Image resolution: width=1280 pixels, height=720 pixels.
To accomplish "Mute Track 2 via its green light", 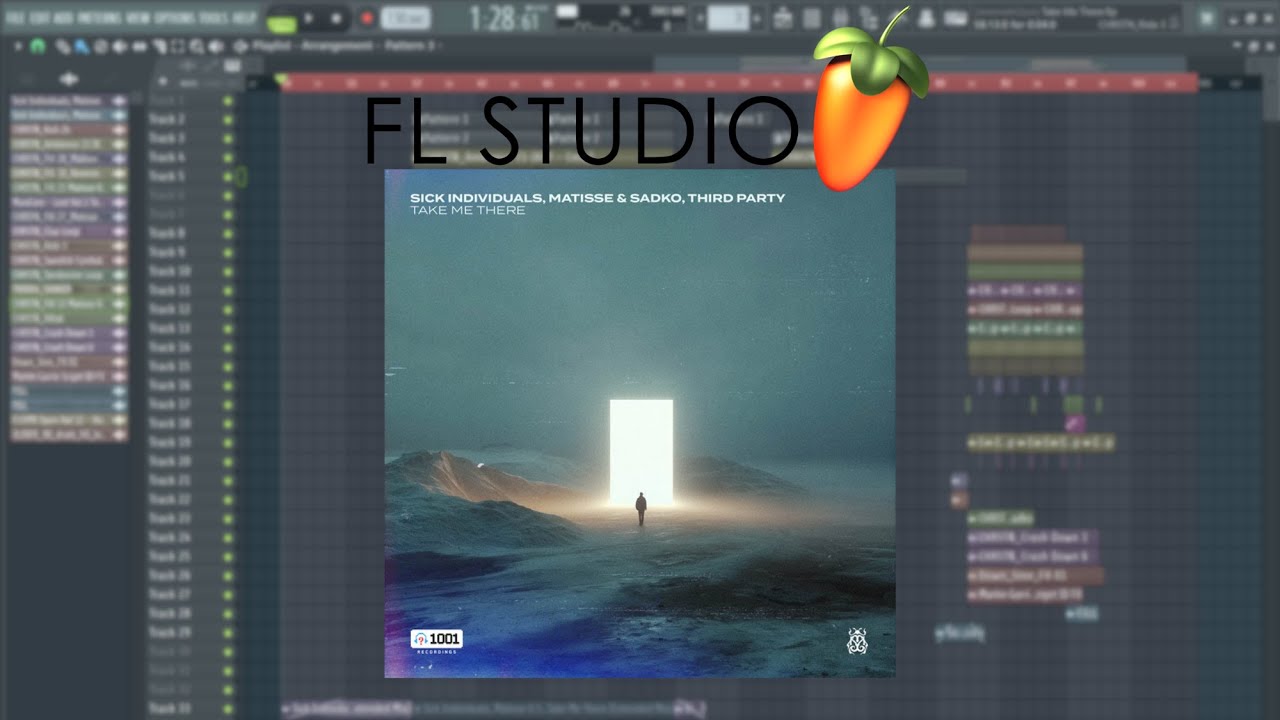I will (228, 119).
